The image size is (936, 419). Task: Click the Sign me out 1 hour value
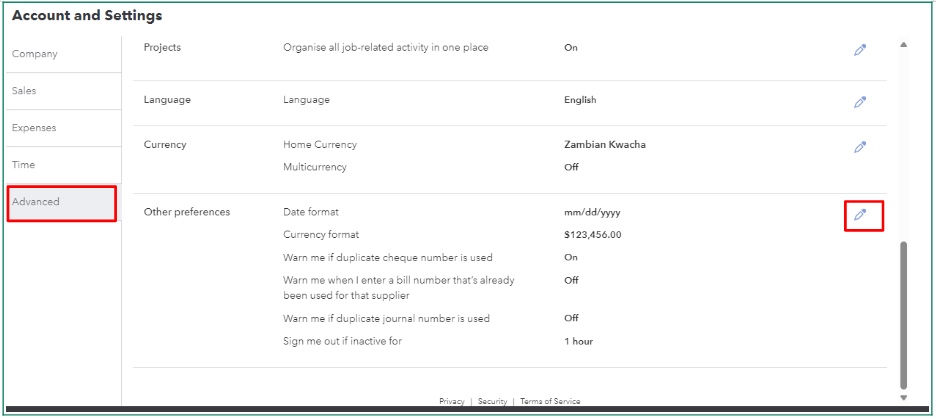(578, 342)
